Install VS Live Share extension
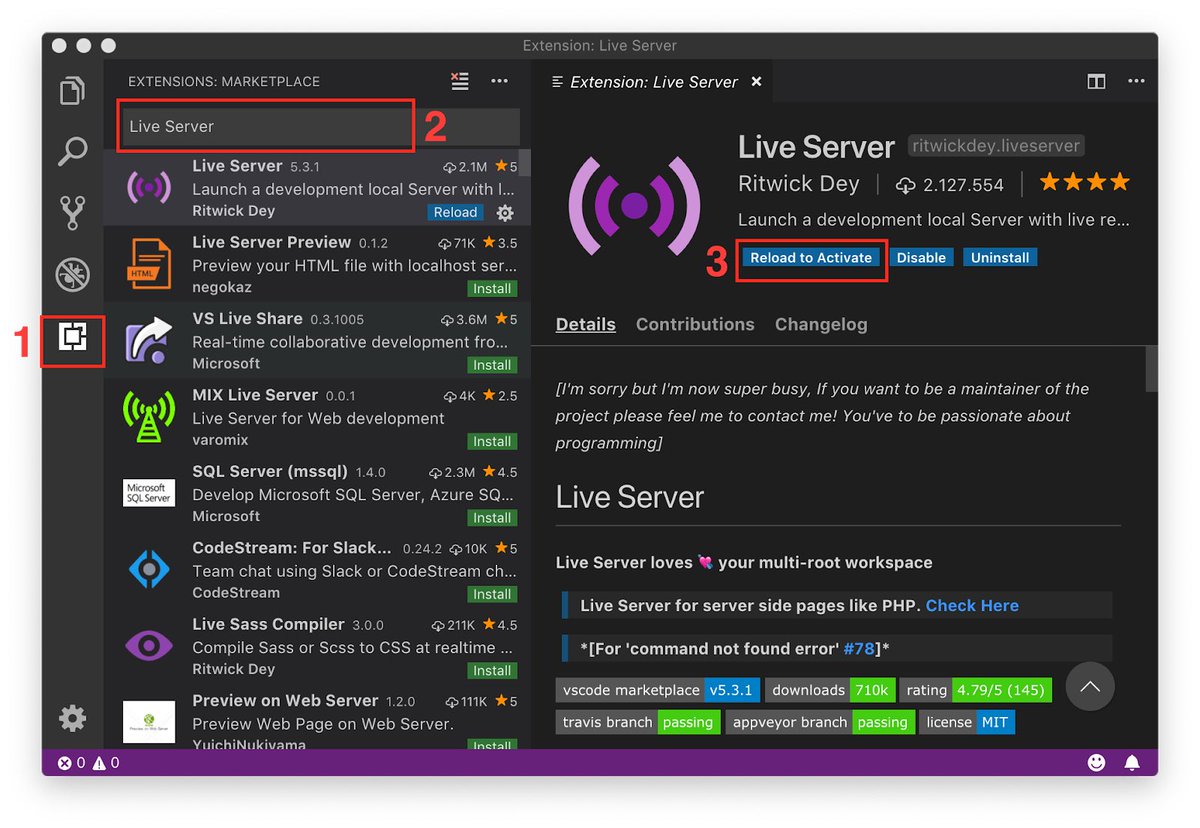Image resolution: width=1200 pixels, height=828 pixels. tap(492, 364)
